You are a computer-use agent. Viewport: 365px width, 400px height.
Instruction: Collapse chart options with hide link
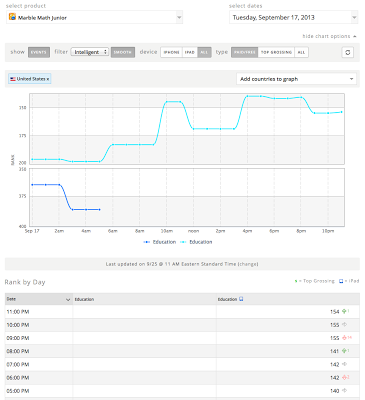tap(329, 36)
